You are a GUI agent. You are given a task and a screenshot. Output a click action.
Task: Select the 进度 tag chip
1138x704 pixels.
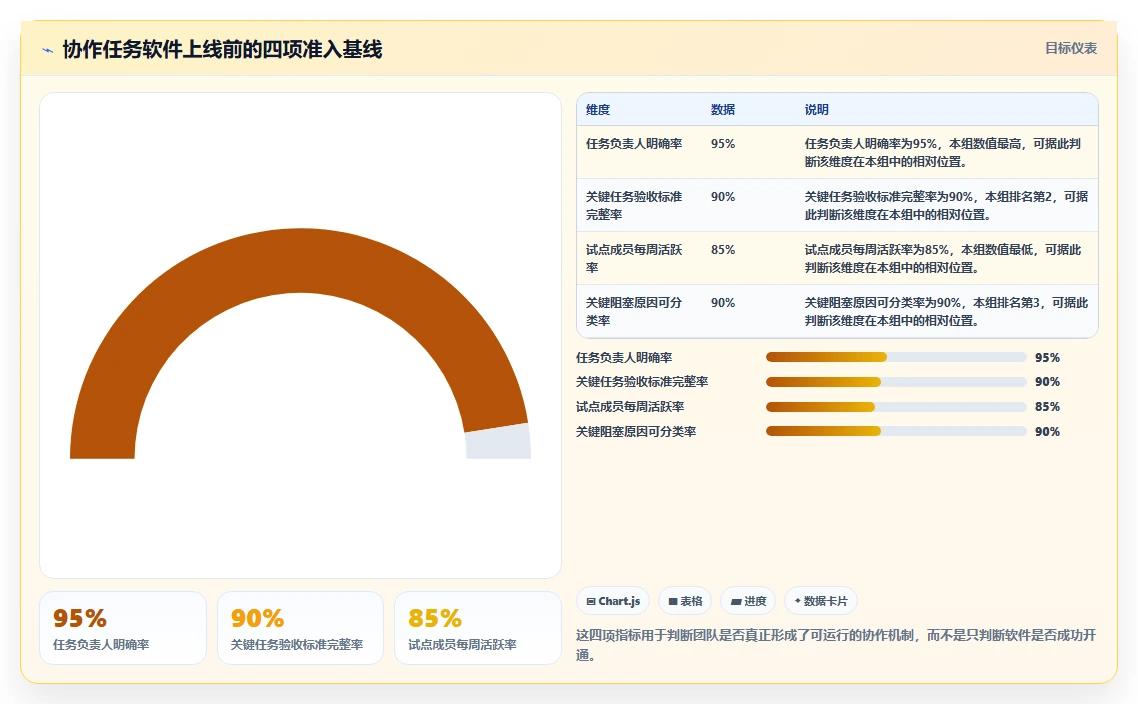click(748, 601)
